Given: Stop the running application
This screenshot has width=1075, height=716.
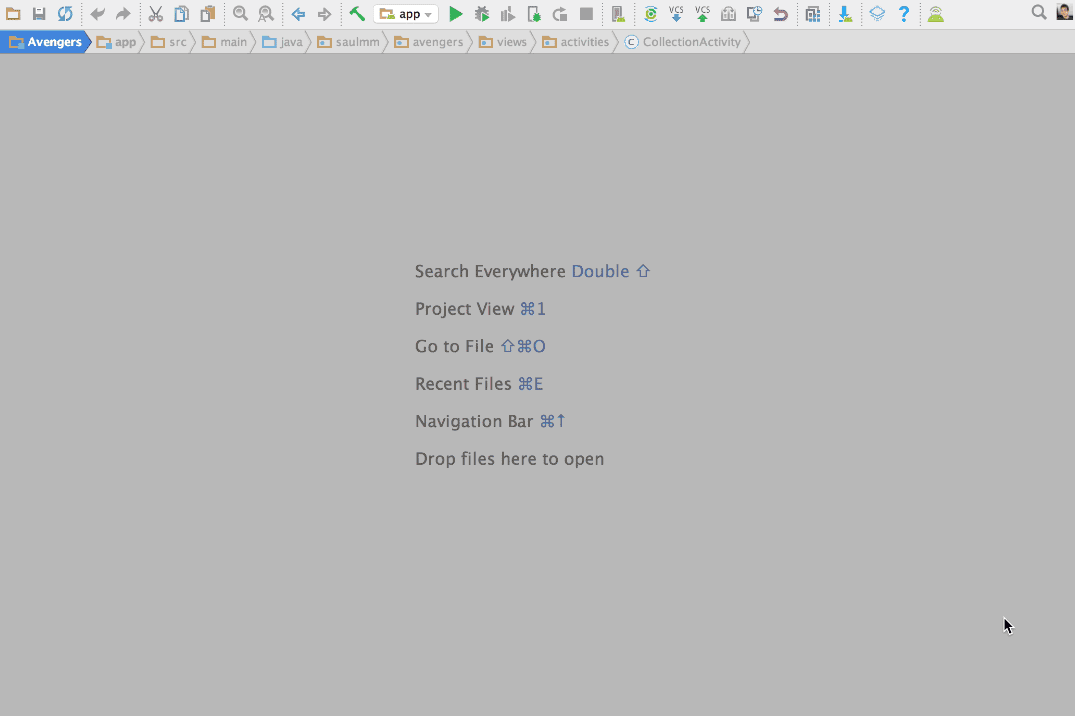Looking at the screenshot, I should click(x=585, y=13).
